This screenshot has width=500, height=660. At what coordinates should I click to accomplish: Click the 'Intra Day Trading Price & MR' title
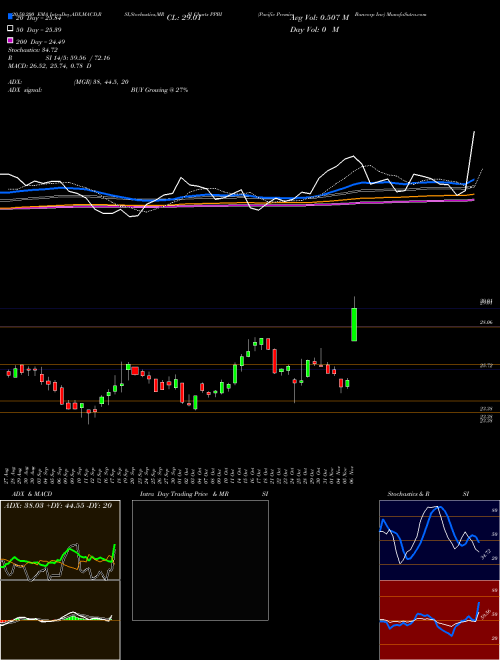point(184,494)
